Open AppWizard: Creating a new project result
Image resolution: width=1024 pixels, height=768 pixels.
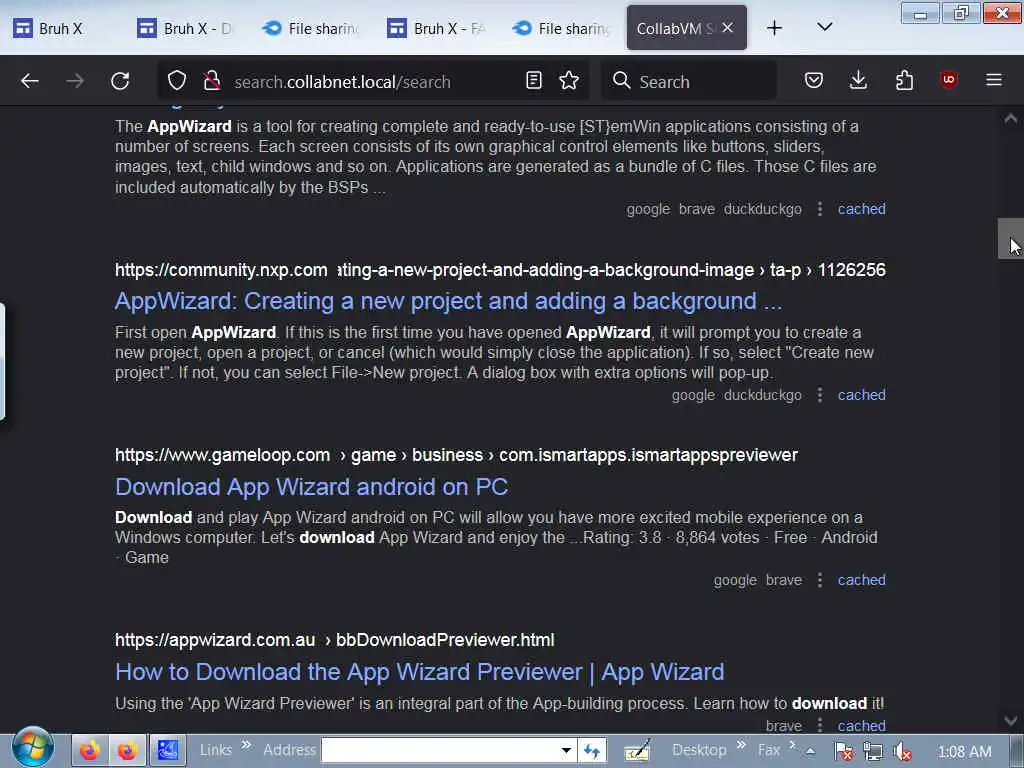(x=448, y=301)
